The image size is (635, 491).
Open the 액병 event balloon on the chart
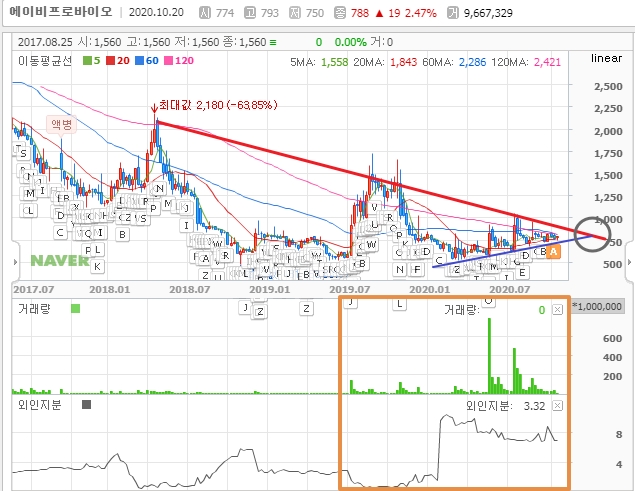coord(61,124)
